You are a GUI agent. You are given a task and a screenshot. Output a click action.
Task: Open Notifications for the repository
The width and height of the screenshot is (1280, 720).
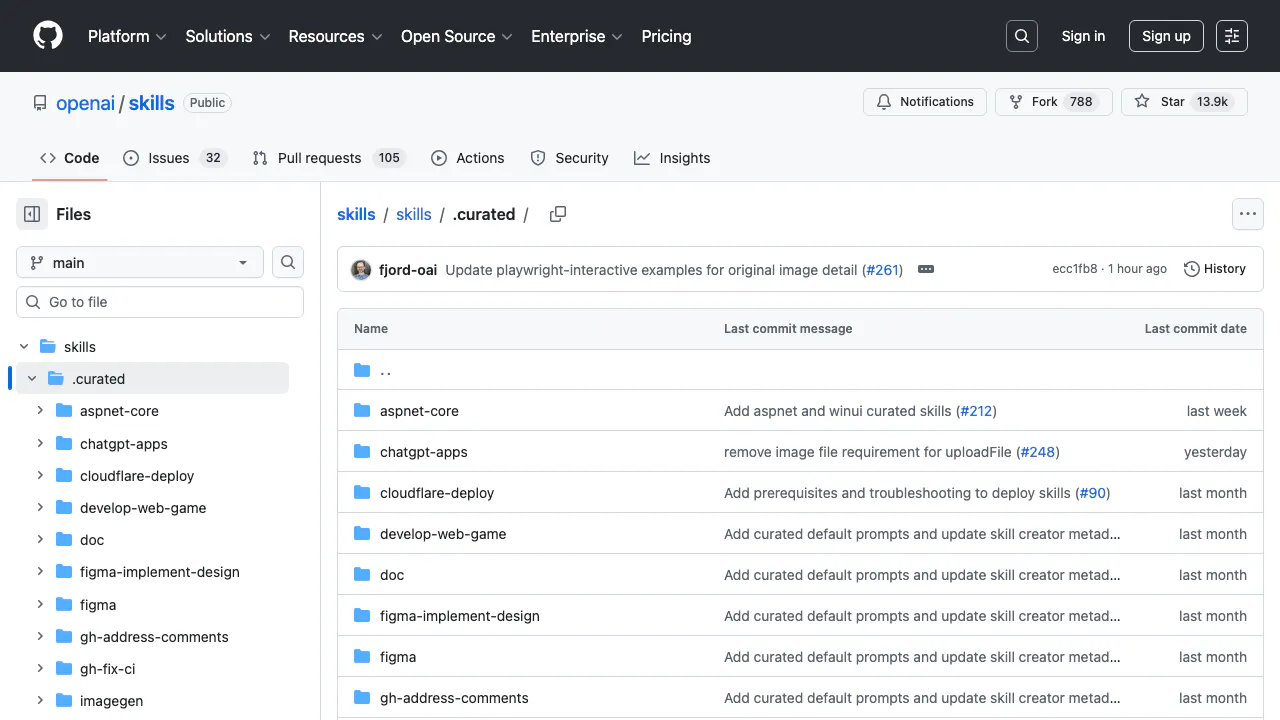tap(925, 102)
